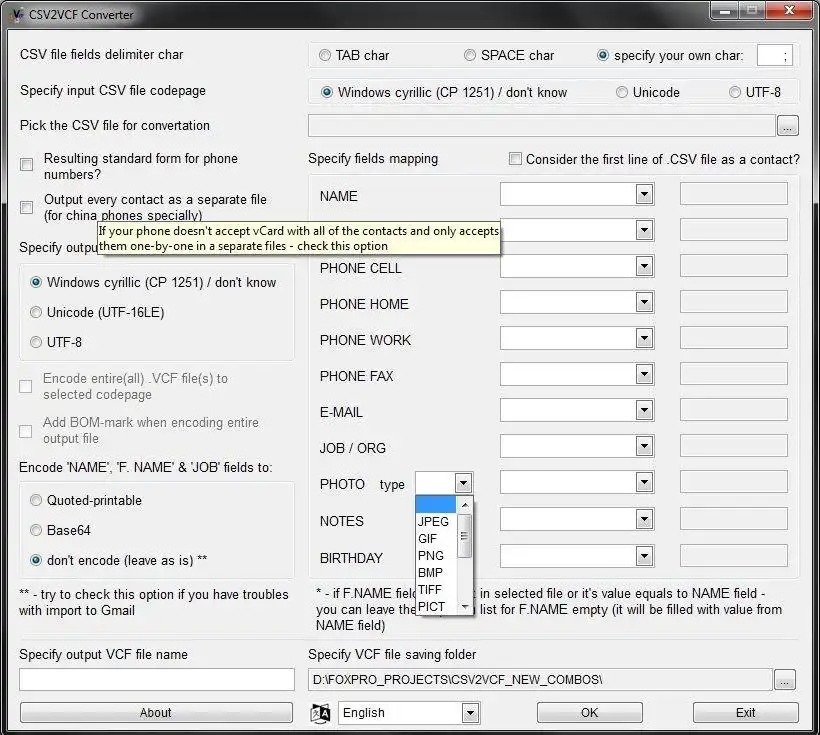The width and height of the screenshot is (820, 735).
Task: Click the E-MAIL preview field on right
Action: pyautogui.click(x=734, y=410)
